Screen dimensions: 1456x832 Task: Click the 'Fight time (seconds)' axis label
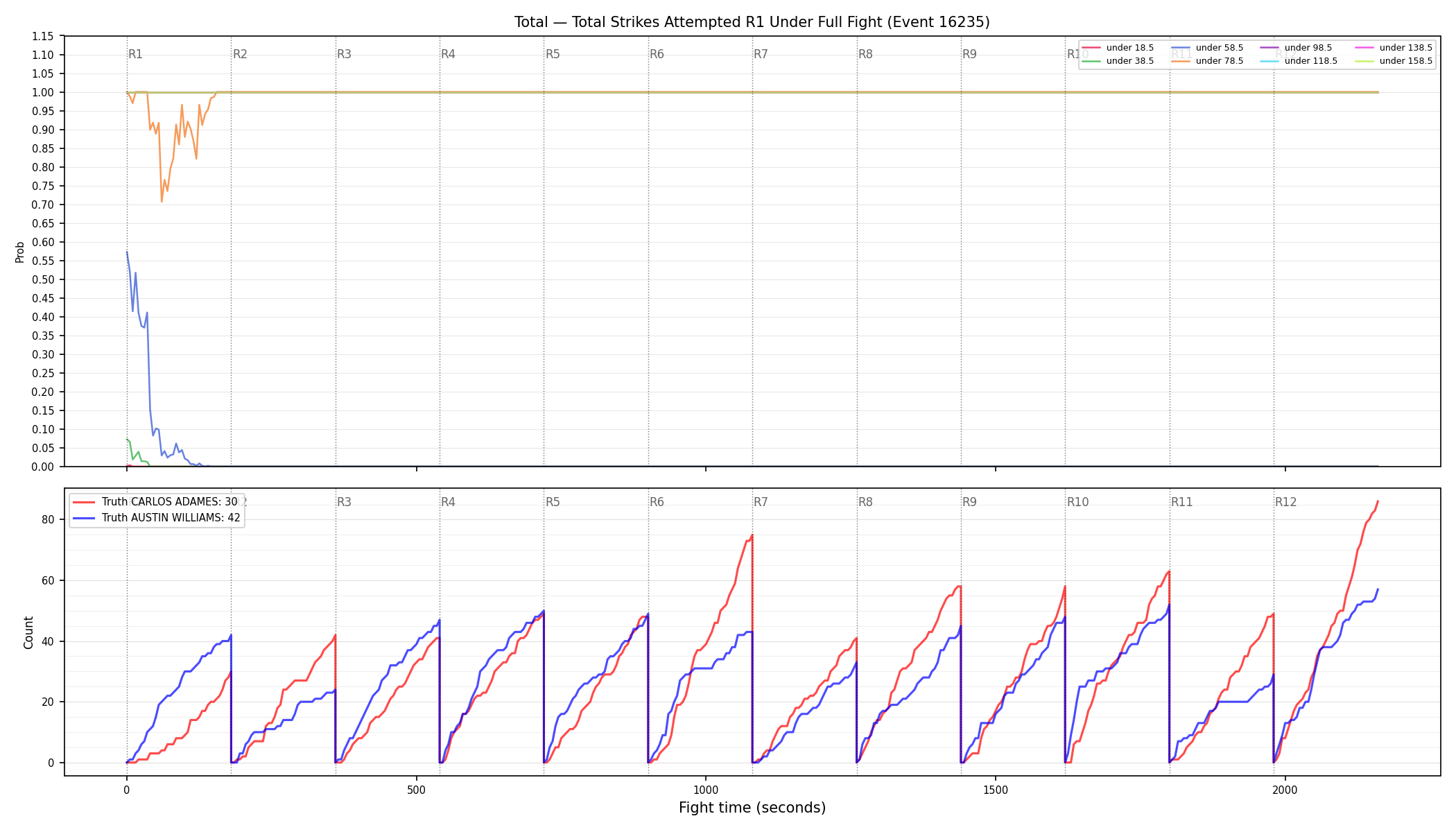click(x=752, y=808)
